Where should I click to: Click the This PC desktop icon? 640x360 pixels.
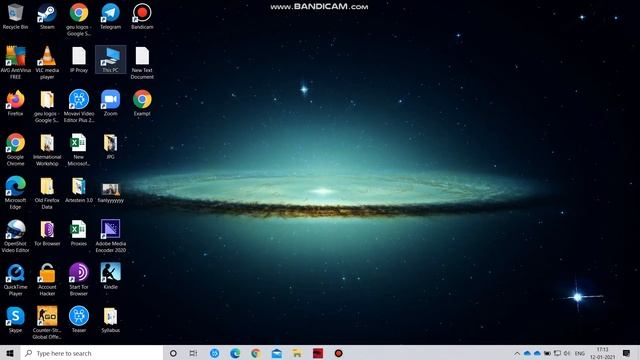(x=110, y=60)
